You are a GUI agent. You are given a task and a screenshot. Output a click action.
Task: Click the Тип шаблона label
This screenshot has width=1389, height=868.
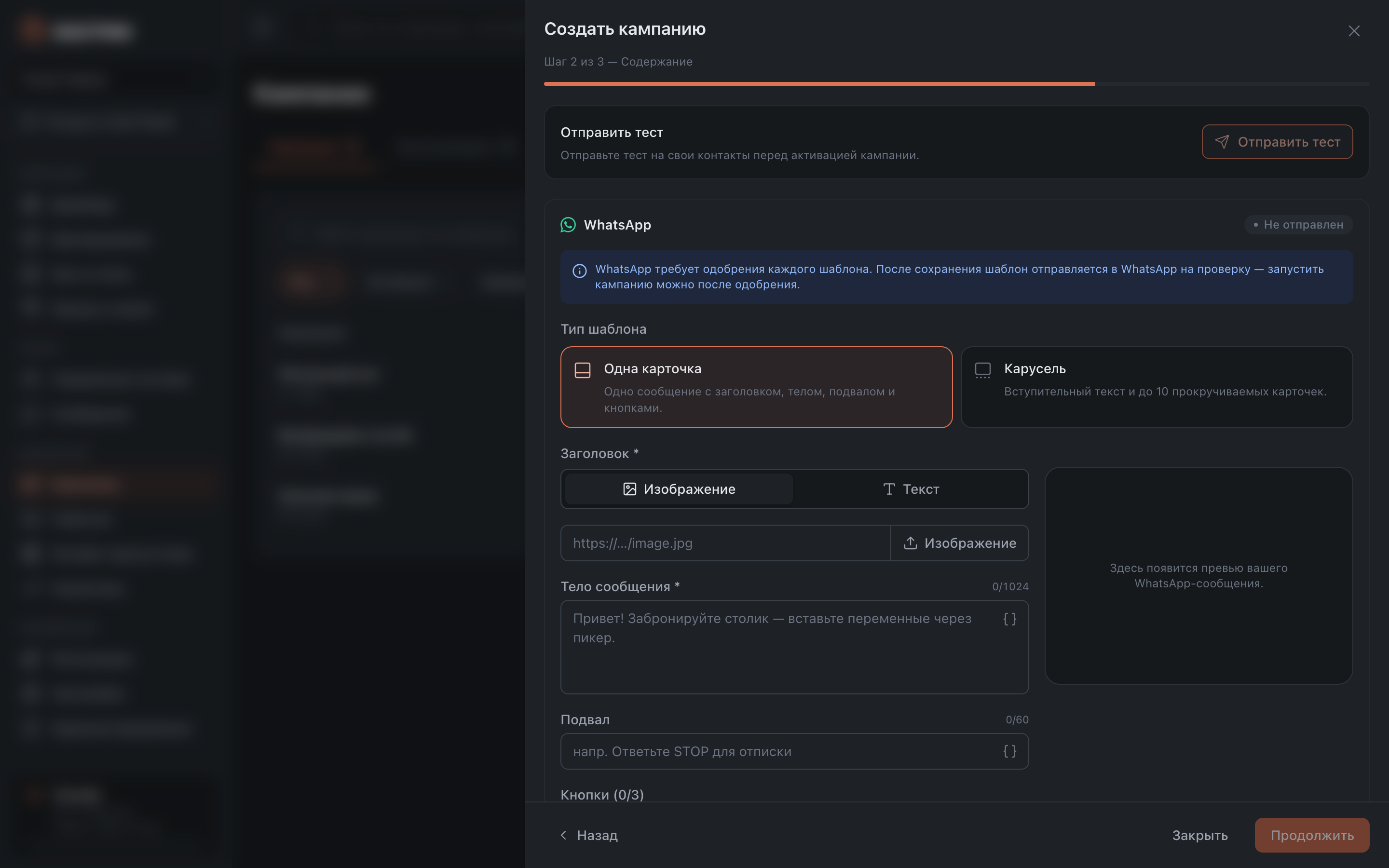(x=603, y=329)
